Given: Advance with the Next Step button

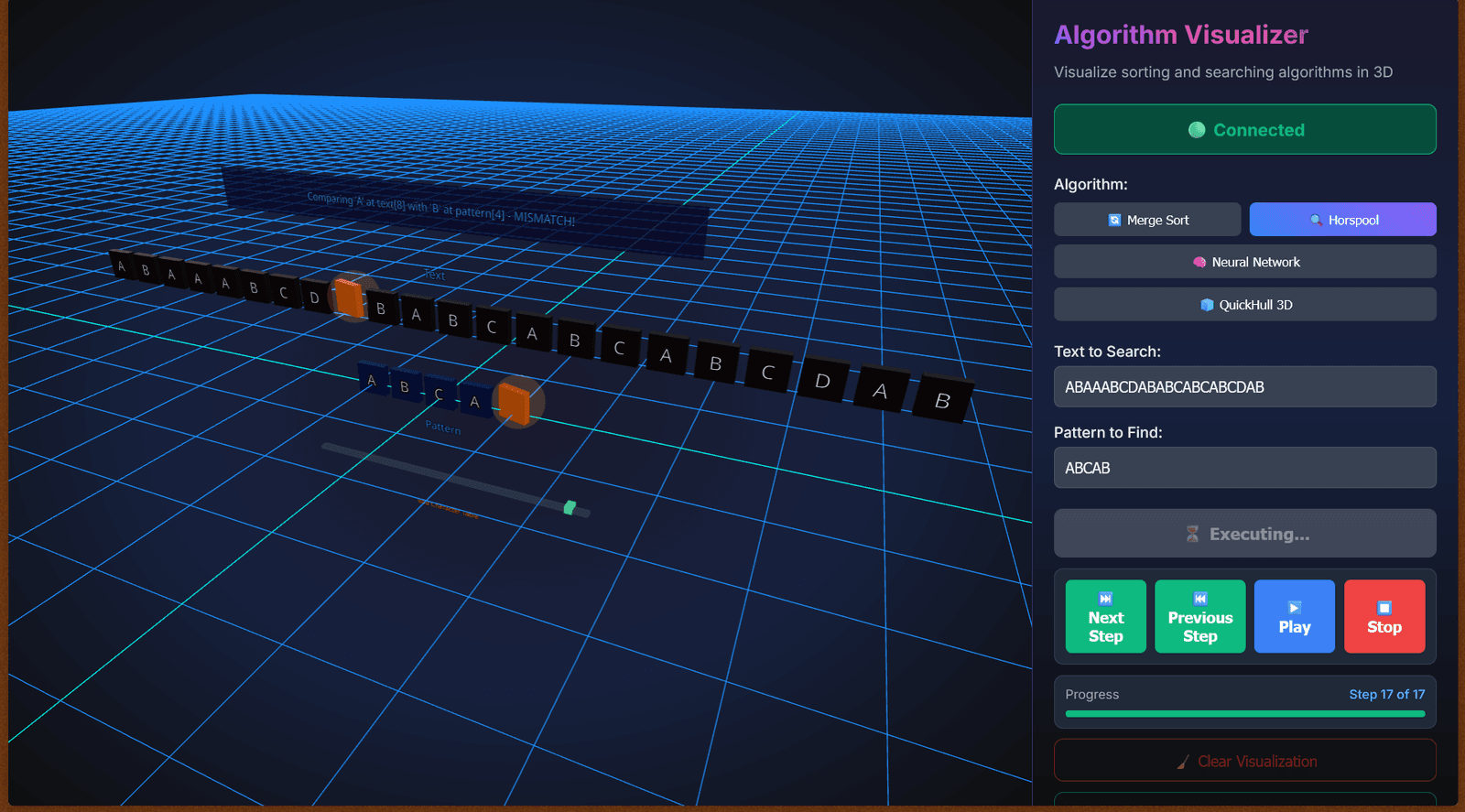Looking at the screenshot, I should coord(1105,616).
